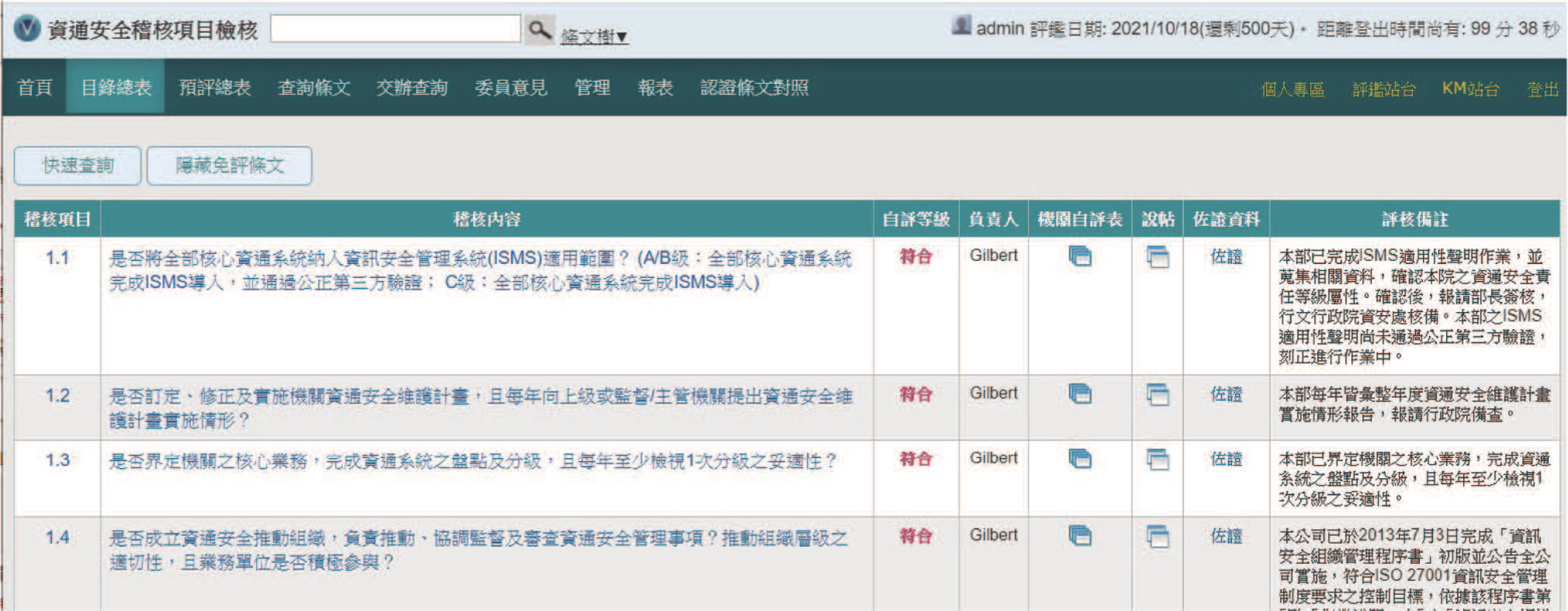Click the admin user avatar icon
The width and height of the screenshot is (1568, 611).
[x=961, y=26]
